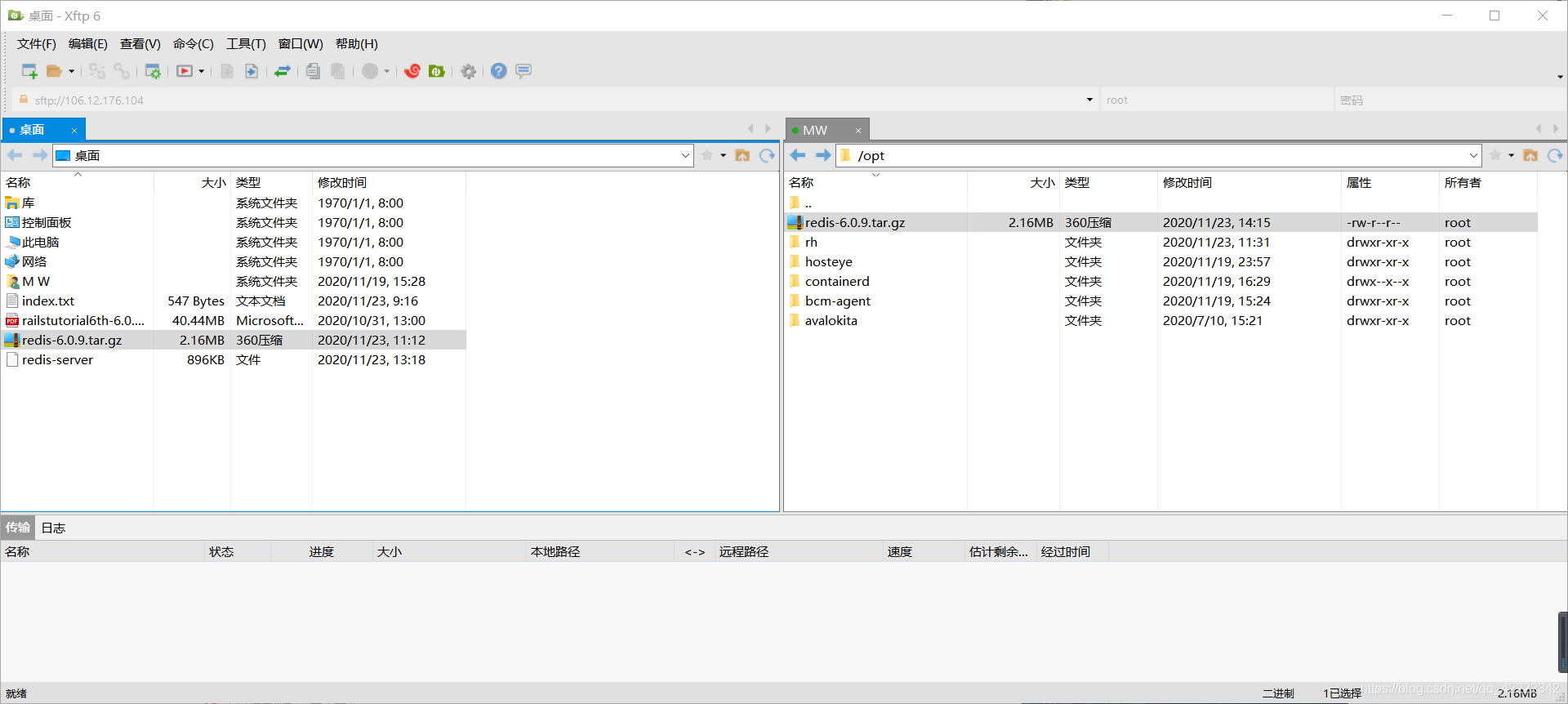This screenshot has width=1568, height=704.
Task: Go to remote home folder icon
Action: coord(1530,155)
